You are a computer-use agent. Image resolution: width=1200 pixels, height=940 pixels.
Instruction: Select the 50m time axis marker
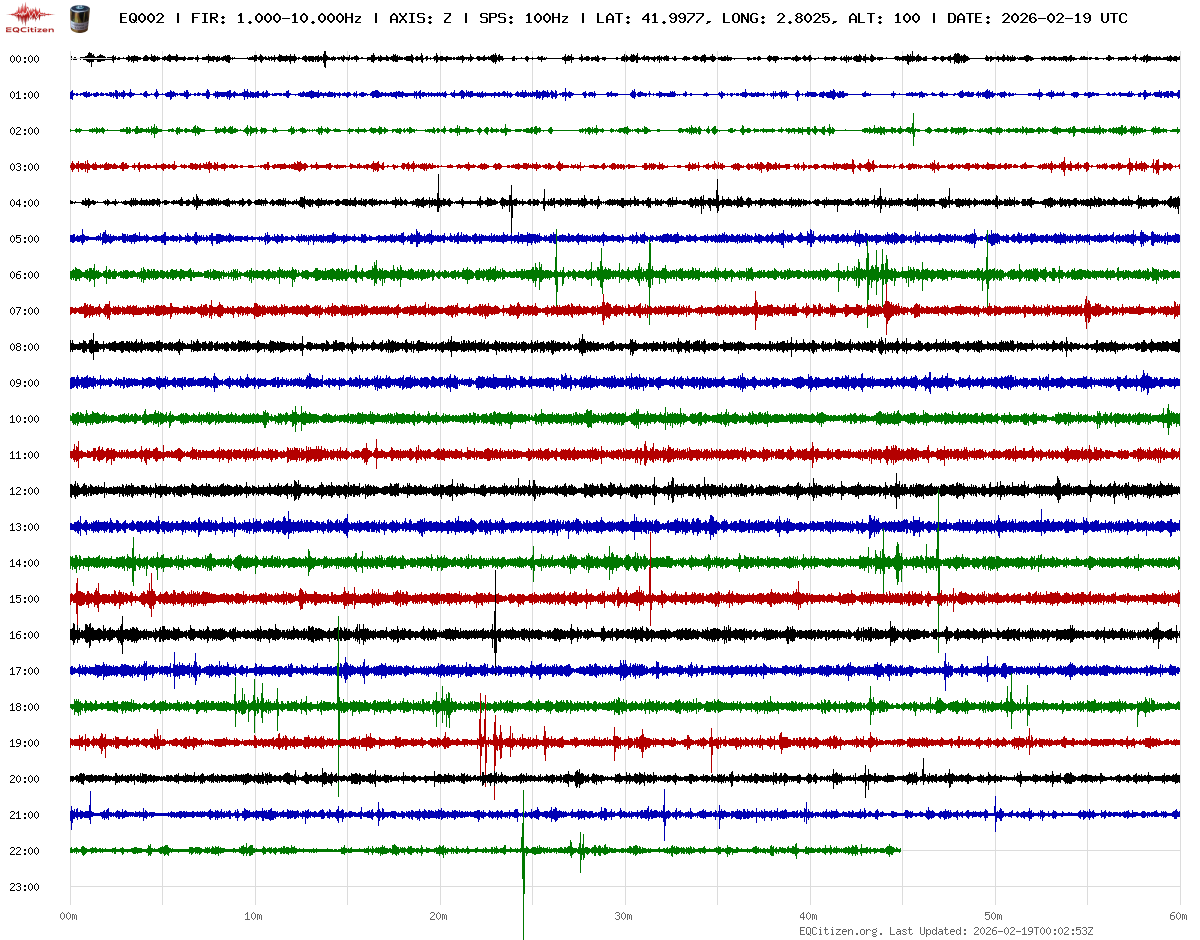(994, 916)
